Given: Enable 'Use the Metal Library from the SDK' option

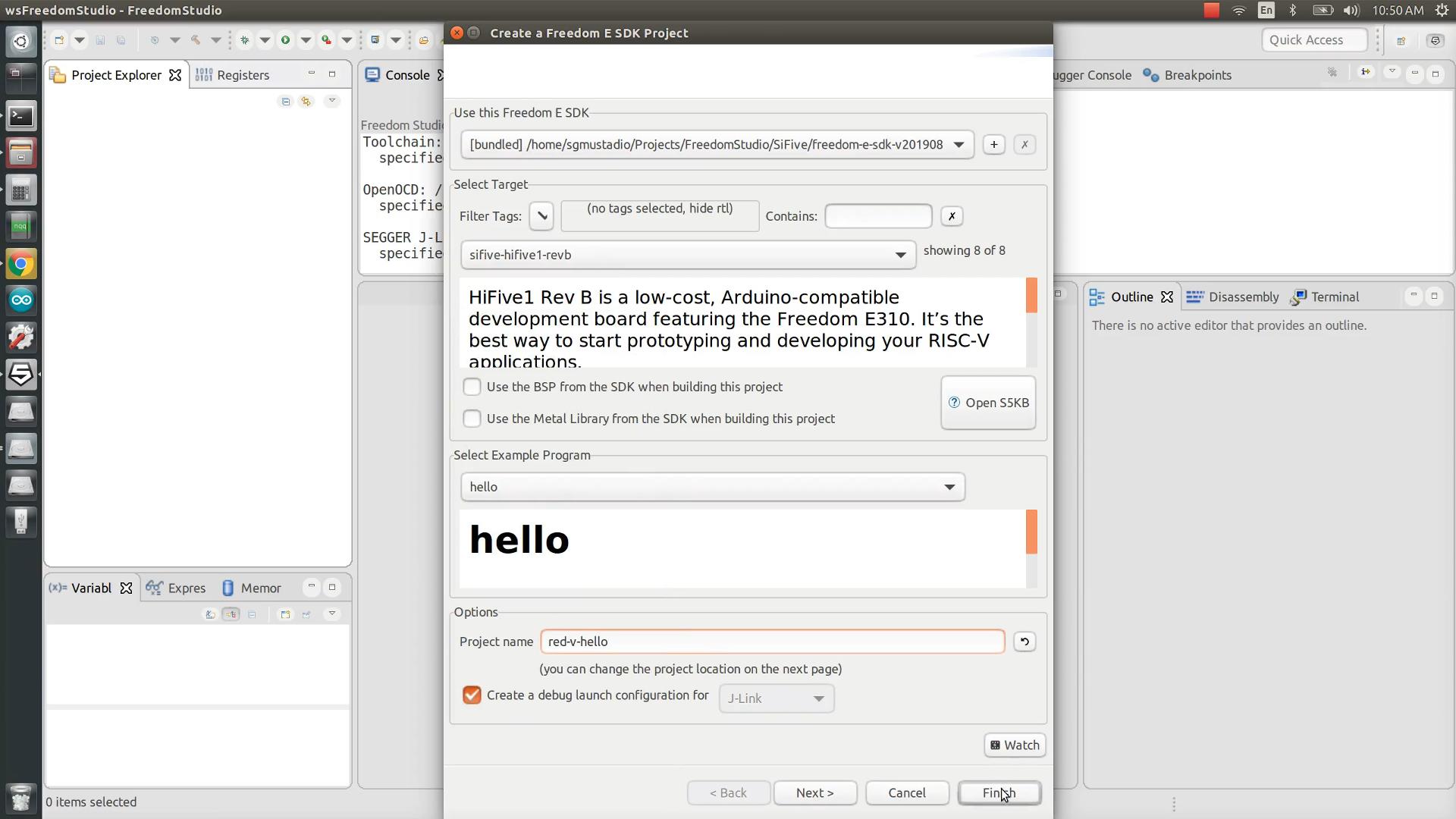Looking at the screenshot, I should point(472,418).
